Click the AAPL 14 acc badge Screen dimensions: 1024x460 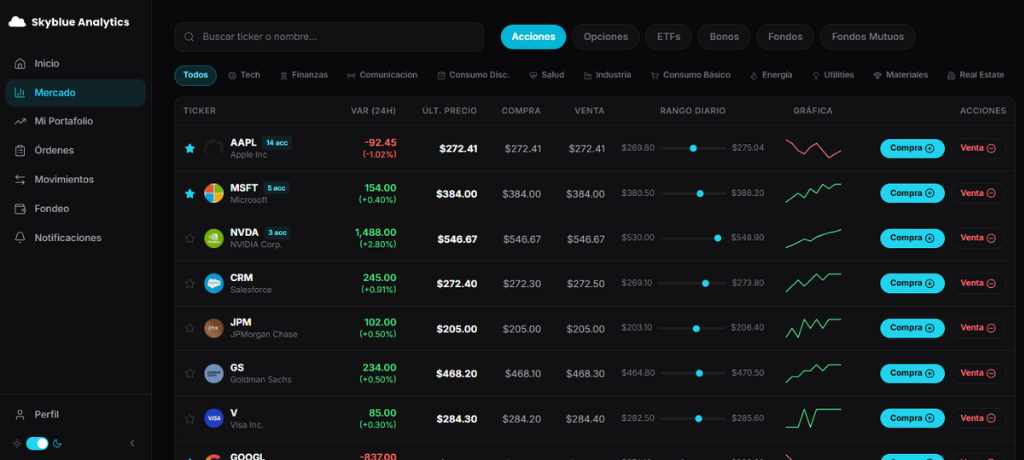(276, 143)
